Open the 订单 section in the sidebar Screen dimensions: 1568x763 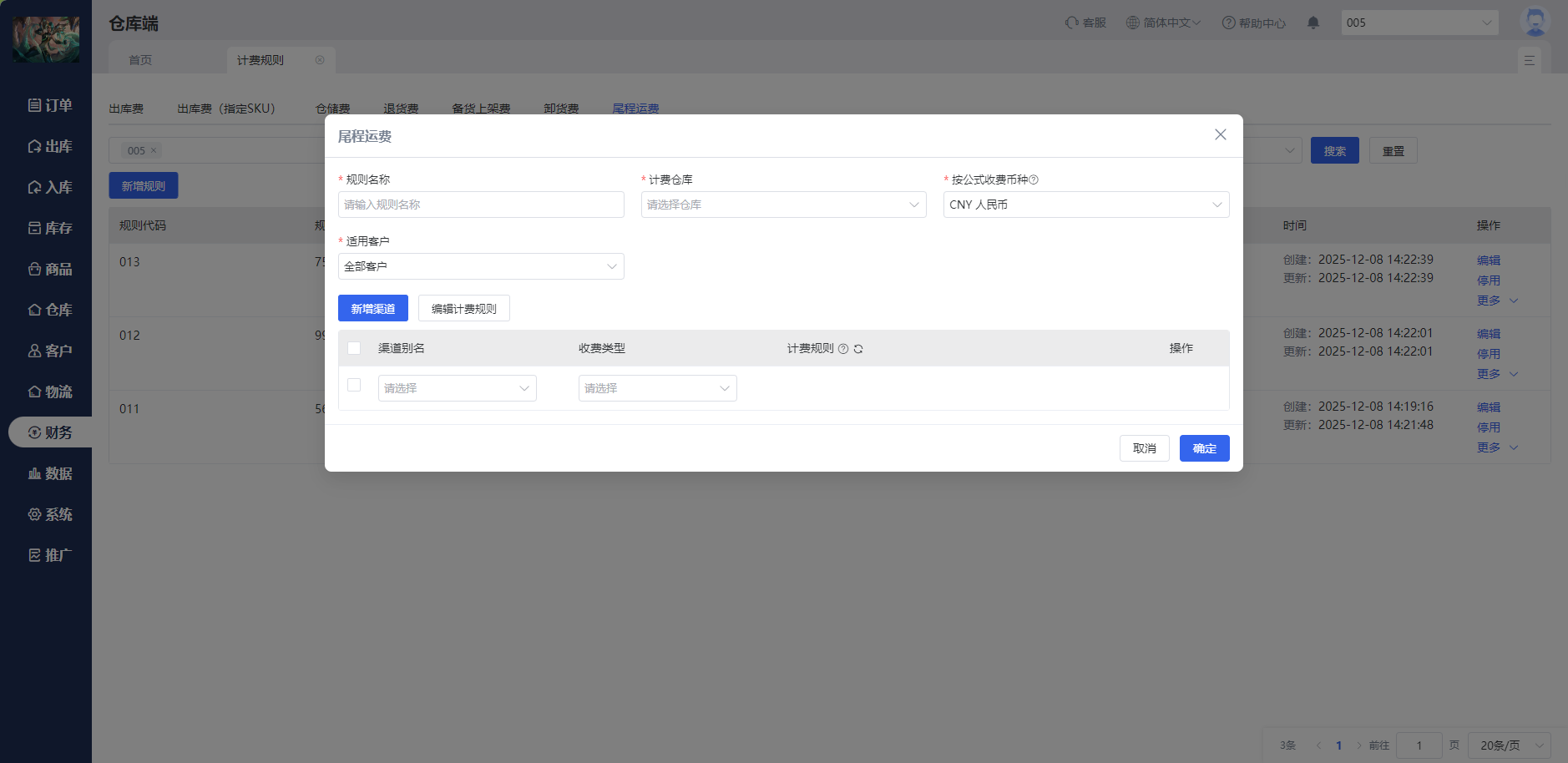(x=50, y=105)
